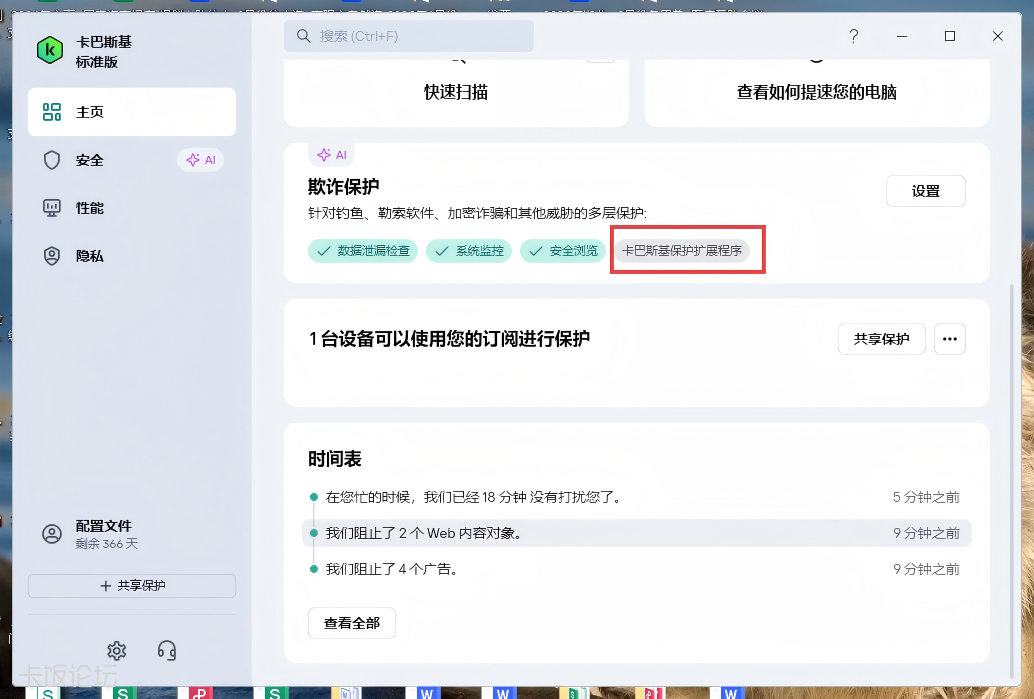The image size is (1034, 699).
Task: Close the Kaspersky window
Action: tap(998, 36)
